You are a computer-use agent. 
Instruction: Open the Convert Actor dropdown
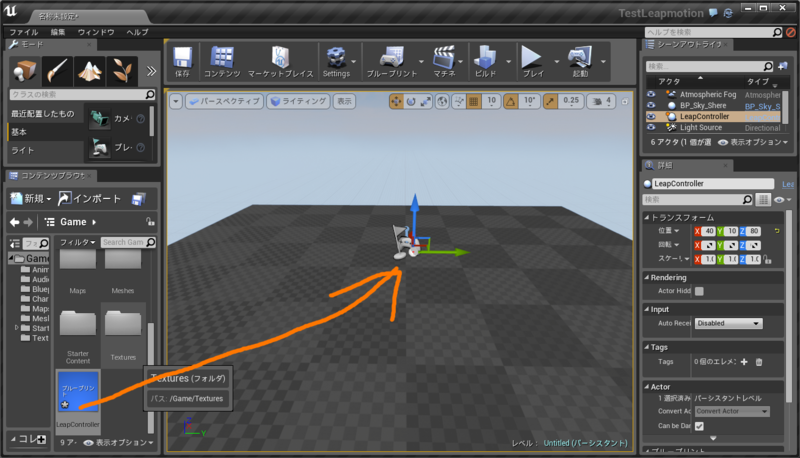(x=732, y=411)
